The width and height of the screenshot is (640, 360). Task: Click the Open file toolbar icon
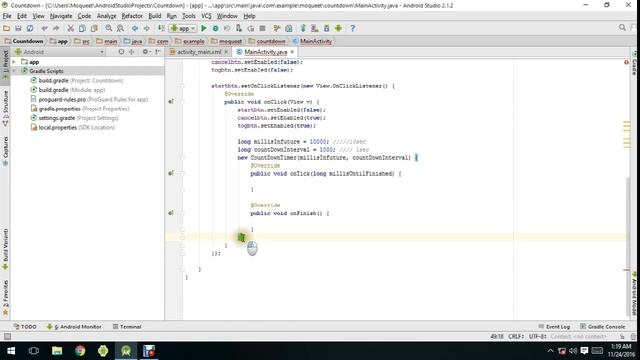coord(6,28)
